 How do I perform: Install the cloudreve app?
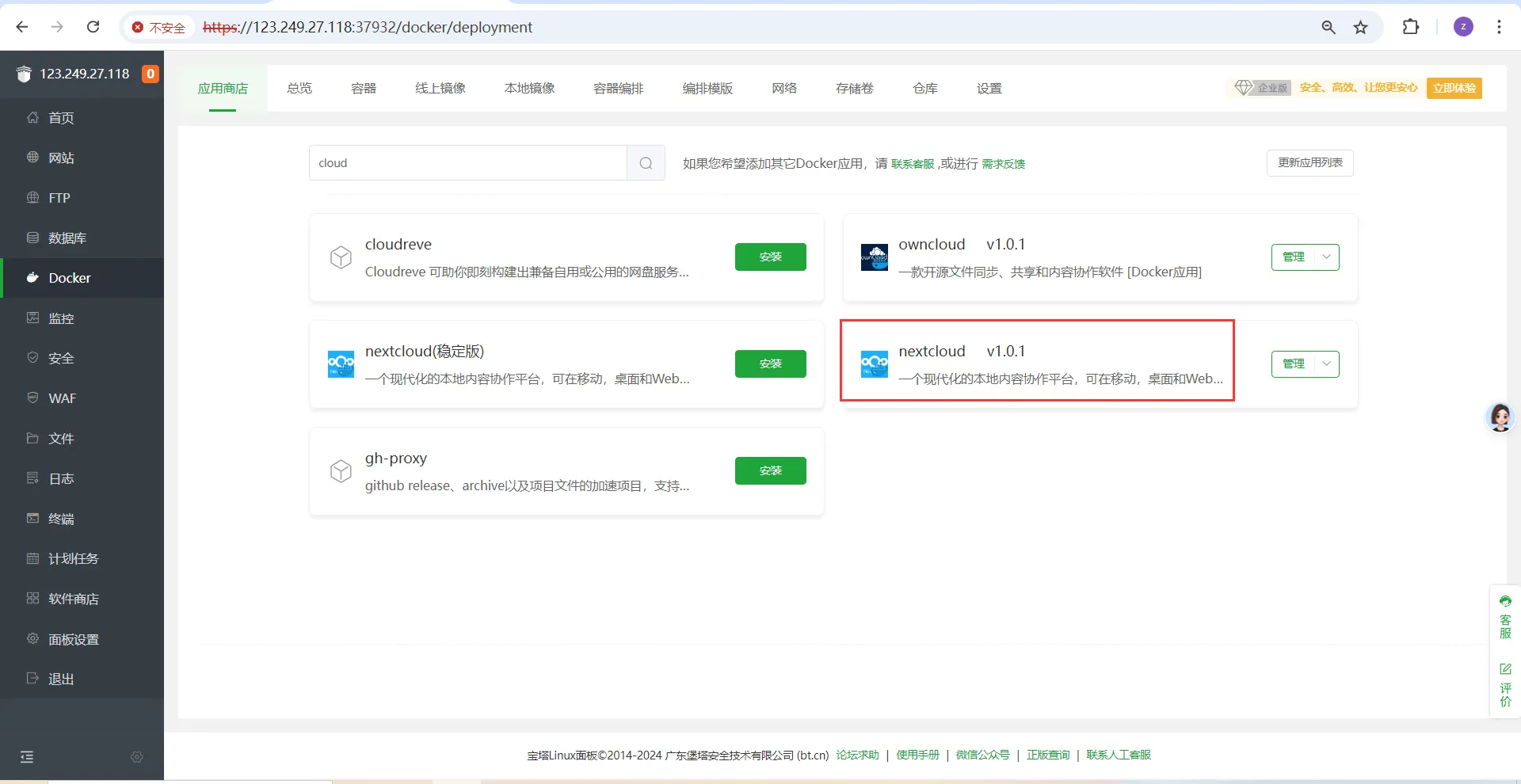771,257
